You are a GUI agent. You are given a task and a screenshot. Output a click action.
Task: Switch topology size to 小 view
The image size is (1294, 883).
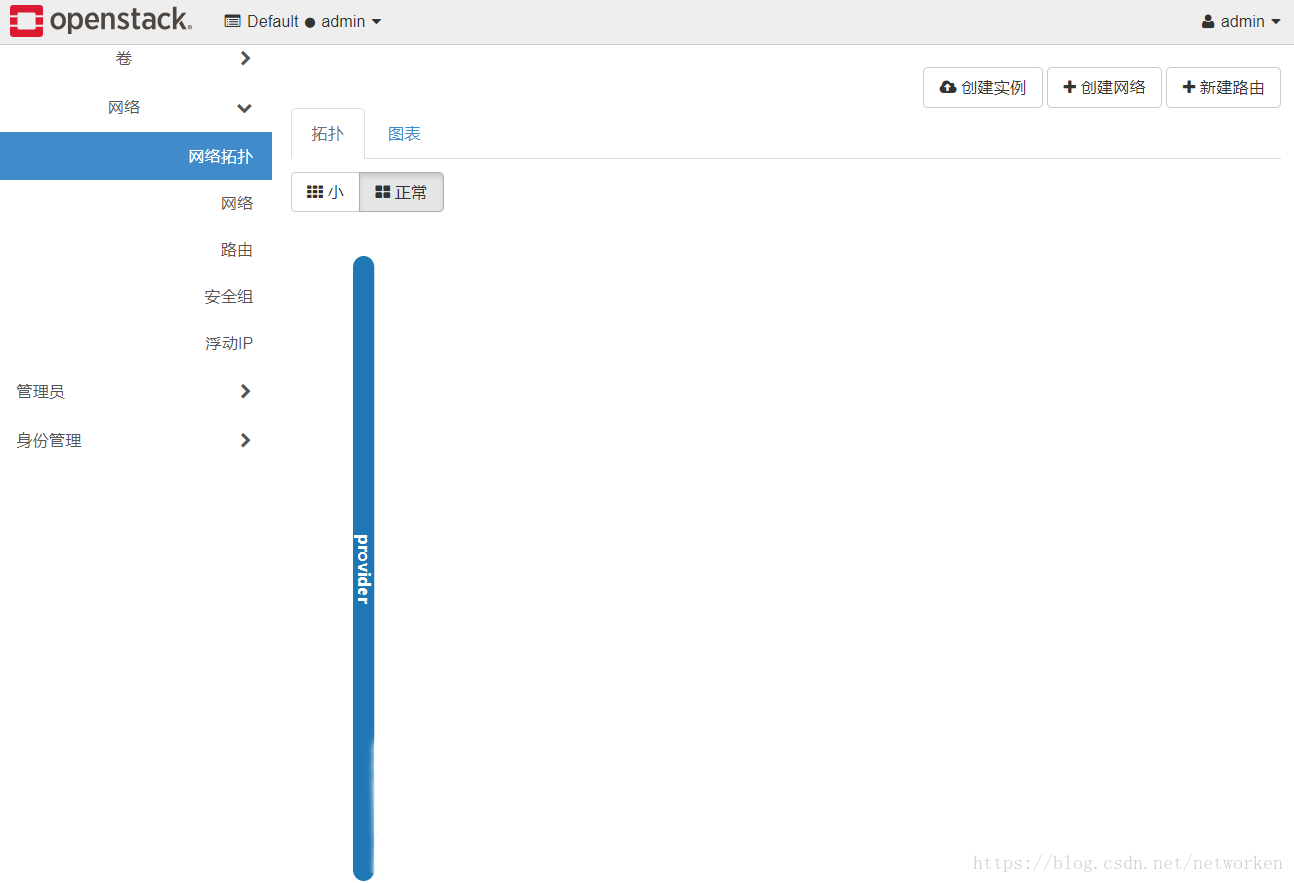[x=325, y=191]
